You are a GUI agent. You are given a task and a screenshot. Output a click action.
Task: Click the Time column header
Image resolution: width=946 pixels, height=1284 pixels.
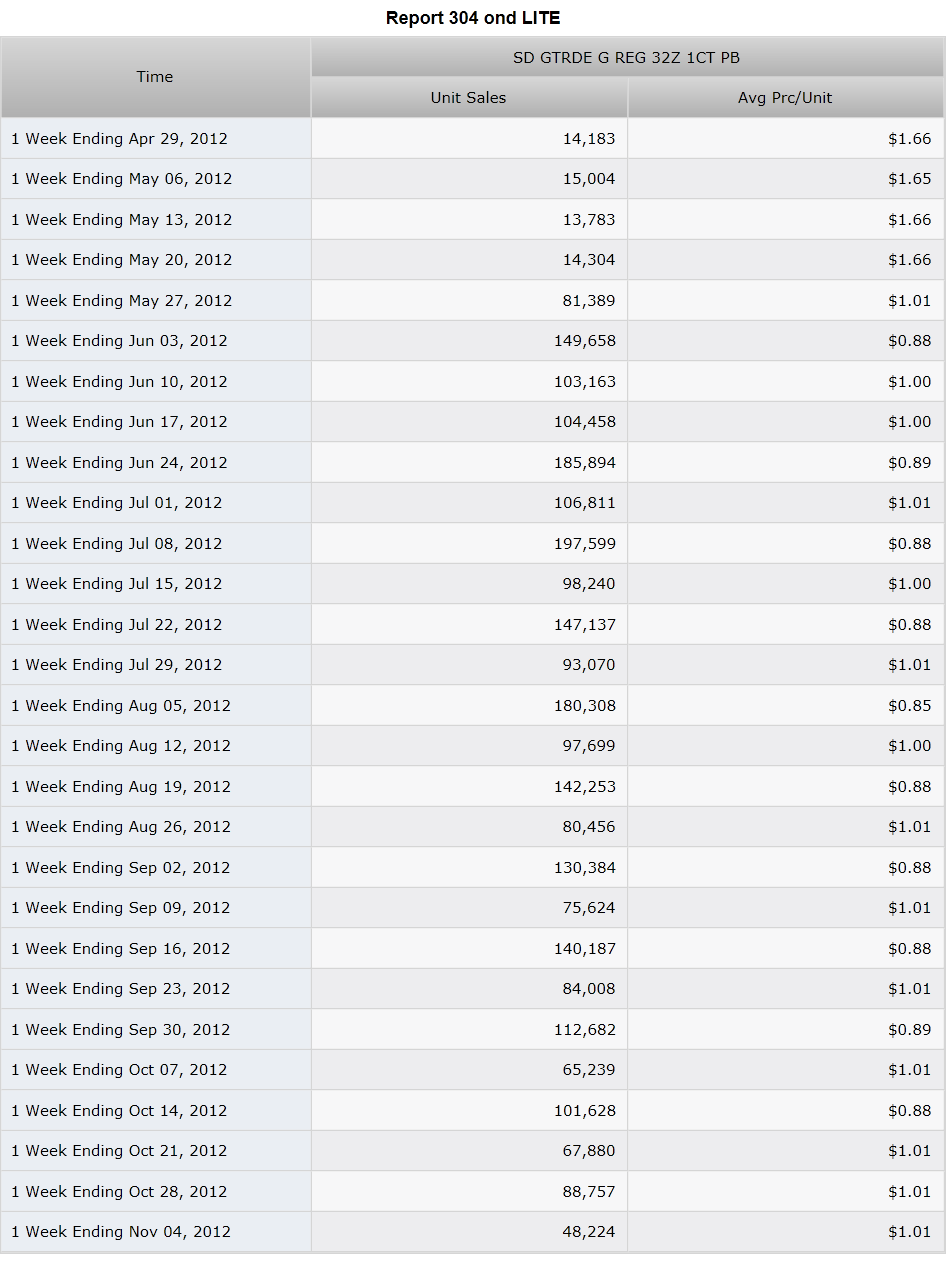pyautogui.click(x=155, y=77)
